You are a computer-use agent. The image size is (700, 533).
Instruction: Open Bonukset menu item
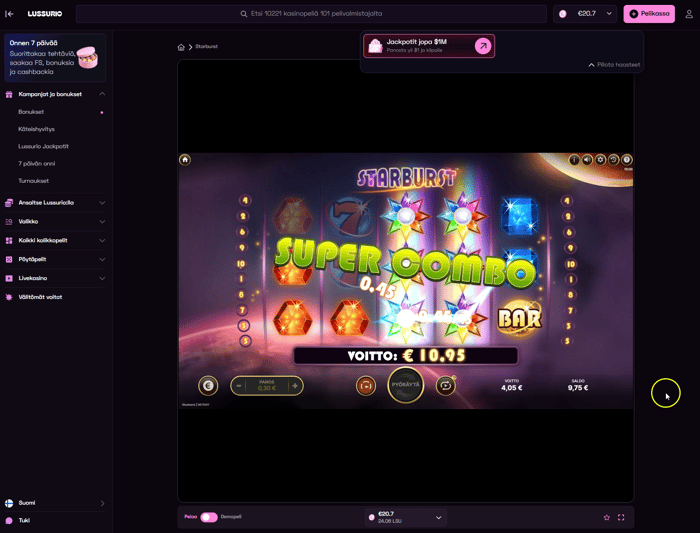coord(31,112)
